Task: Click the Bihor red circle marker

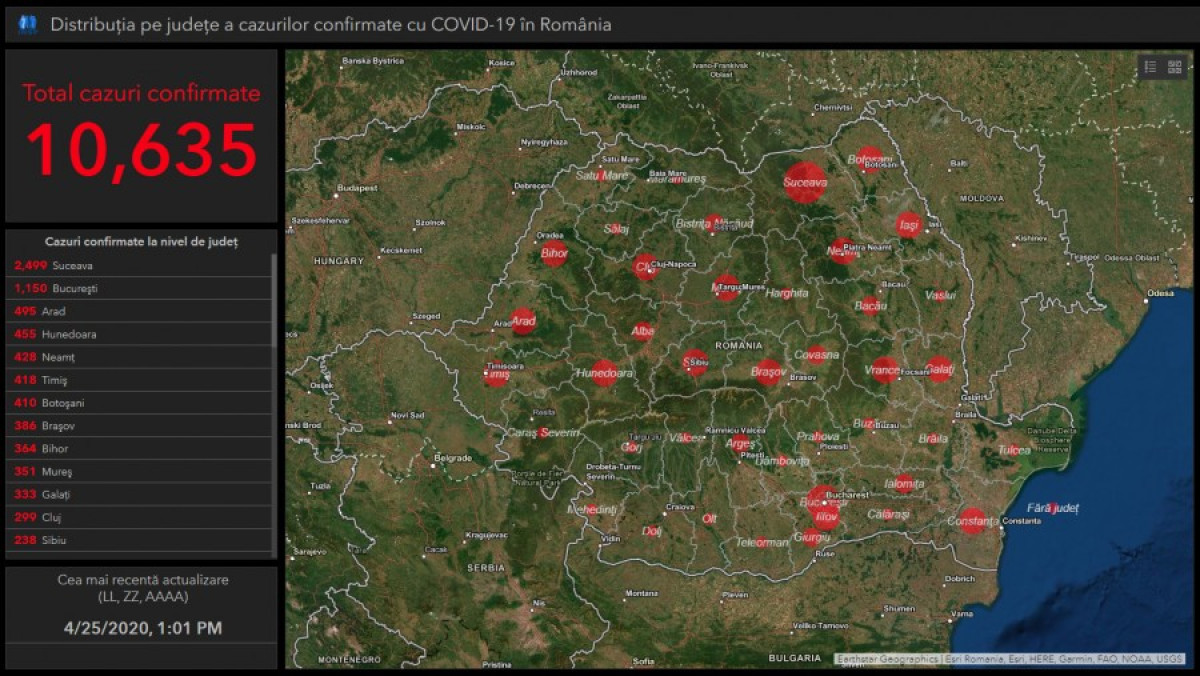Action: [x=554, y=253]
